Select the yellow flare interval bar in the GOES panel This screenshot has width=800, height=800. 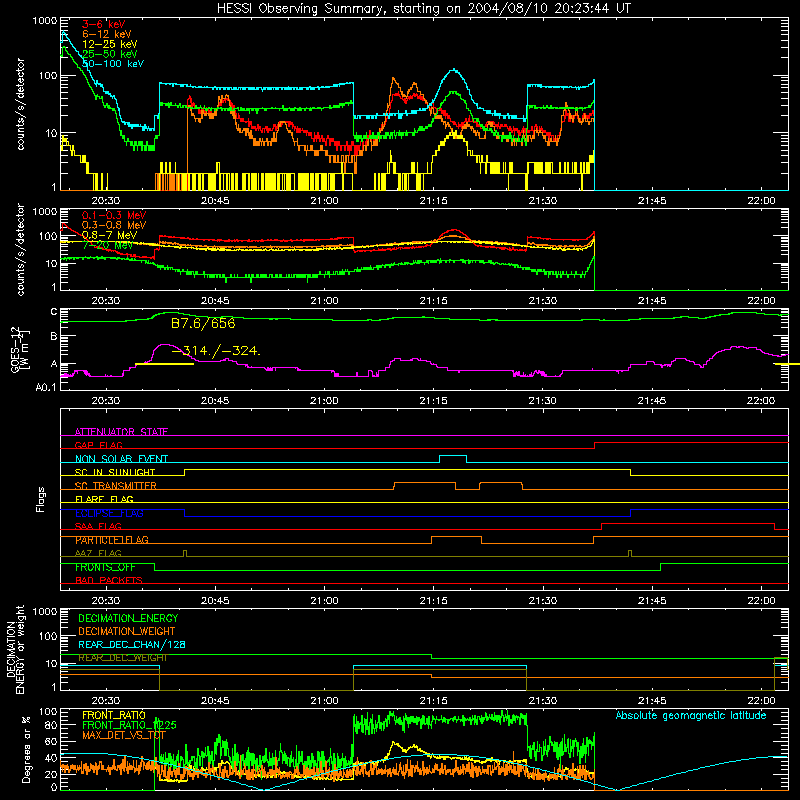coord(164,364)
